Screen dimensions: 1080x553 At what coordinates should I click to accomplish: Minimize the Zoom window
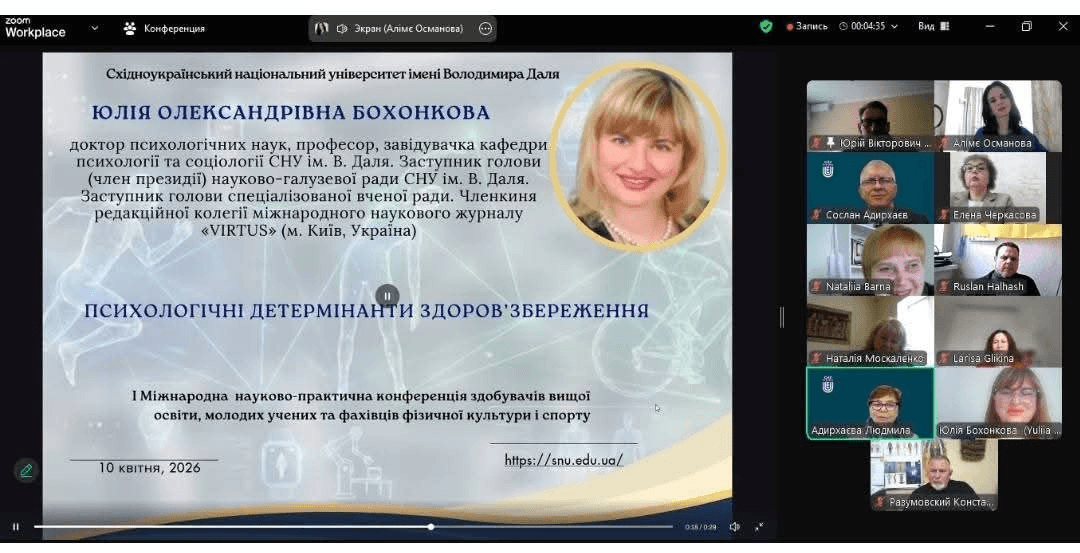coord(990,26)
